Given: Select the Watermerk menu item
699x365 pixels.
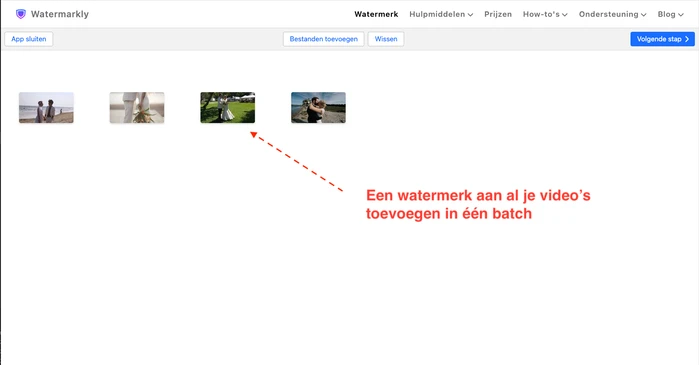Looking at the screenshot, I should click(376, 14).
